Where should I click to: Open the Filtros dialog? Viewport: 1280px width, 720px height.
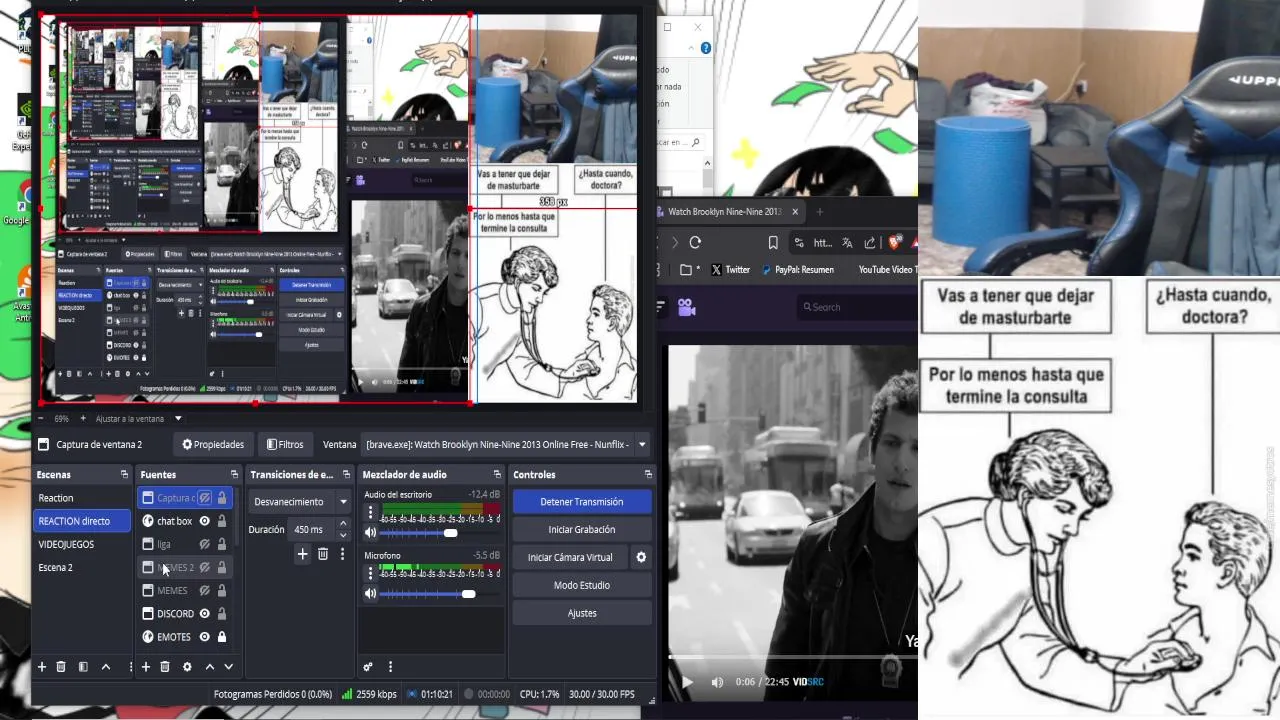click(285, 445)
